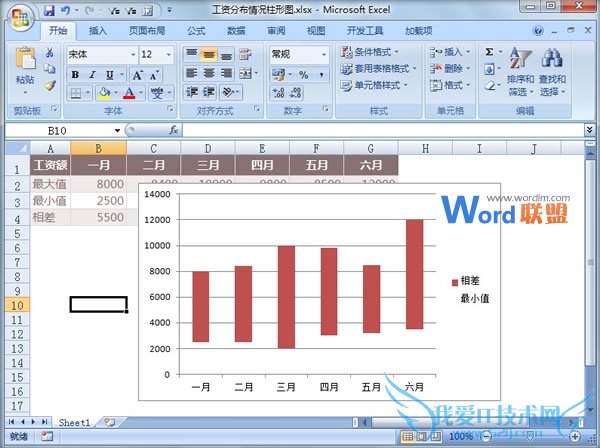Align text left in cell
Screen dimensions: 600x448
(191, 73)
